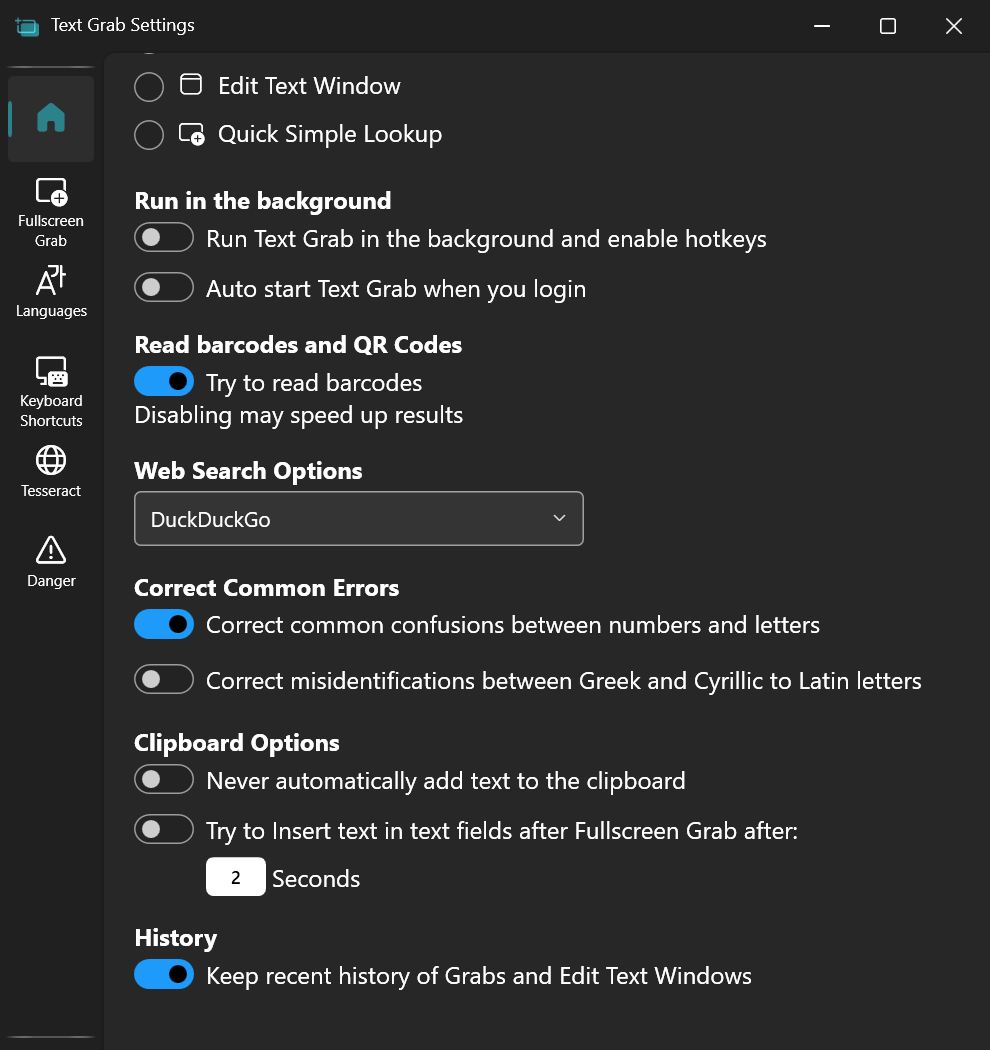Image resolution: width=990 pixels, height=1050 pixels.
Task: Turn off number and letter confusion correction
Action: click(x=164, y=624)
